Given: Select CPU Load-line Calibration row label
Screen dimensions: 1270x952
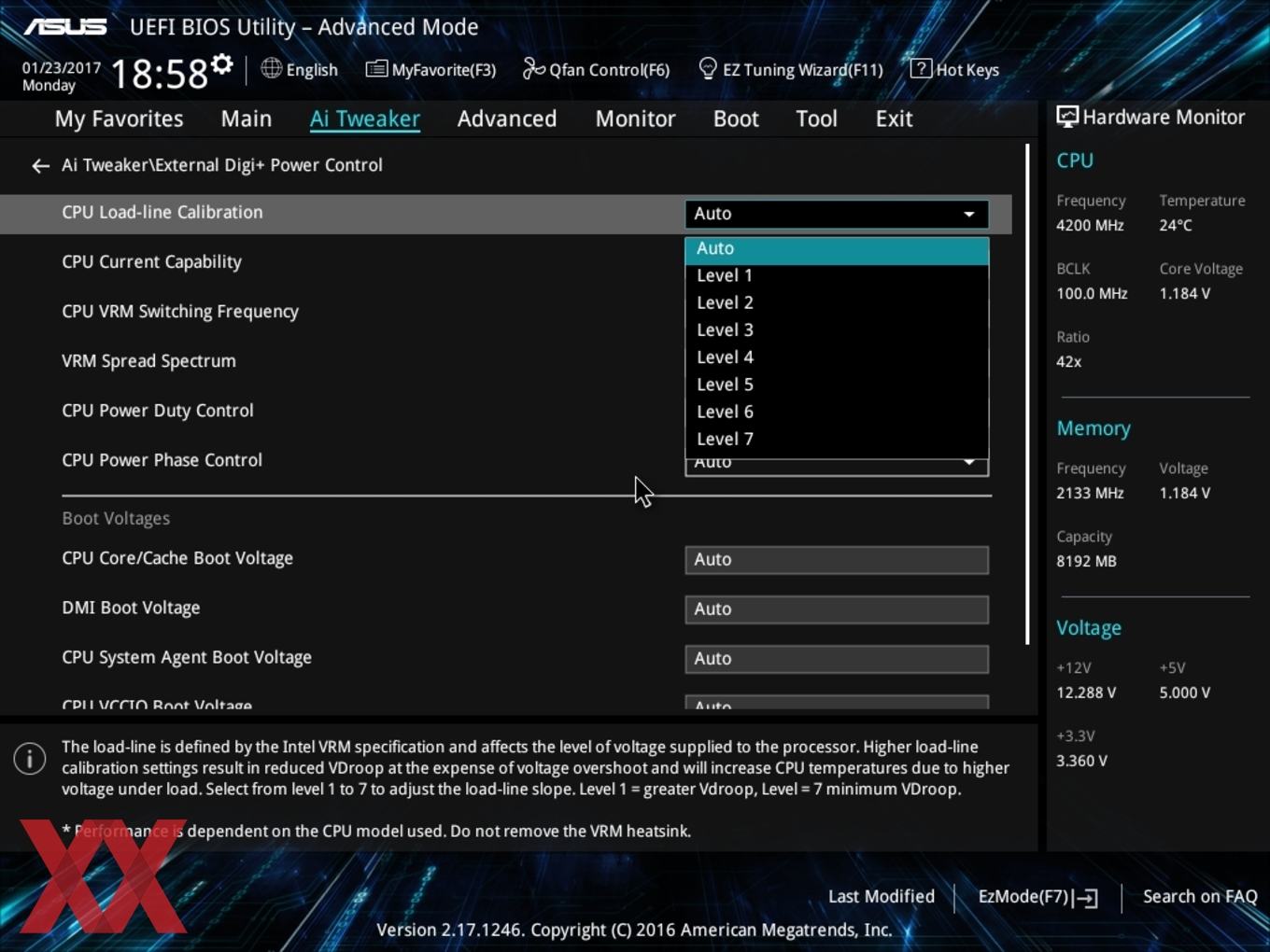Looking at the screenshot, I should [x=162, y=213].
